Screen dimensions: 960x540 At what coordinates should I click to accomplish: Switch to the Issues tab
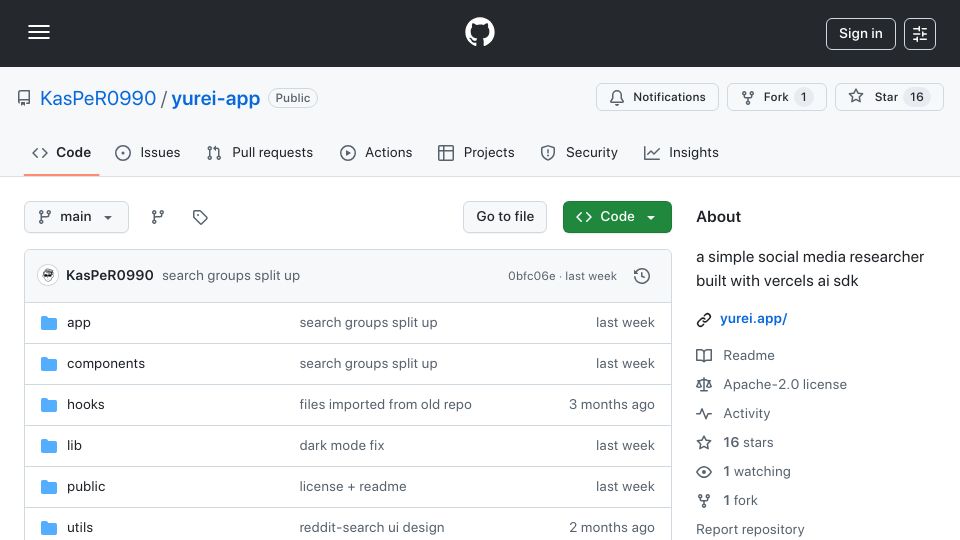[148, 152]
